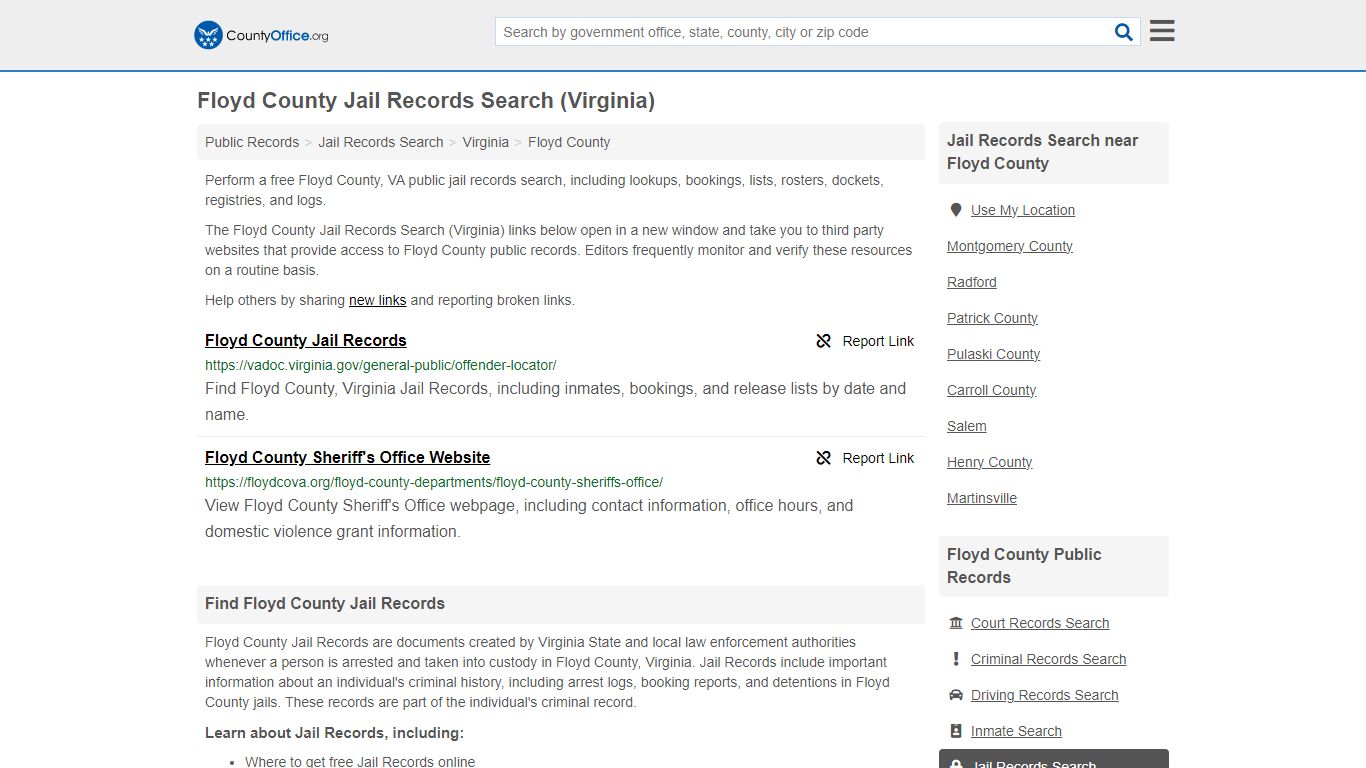Viewport: 1366px width, 768px height.
Task: Go to Pulaski County
Action: pos(994,354)
